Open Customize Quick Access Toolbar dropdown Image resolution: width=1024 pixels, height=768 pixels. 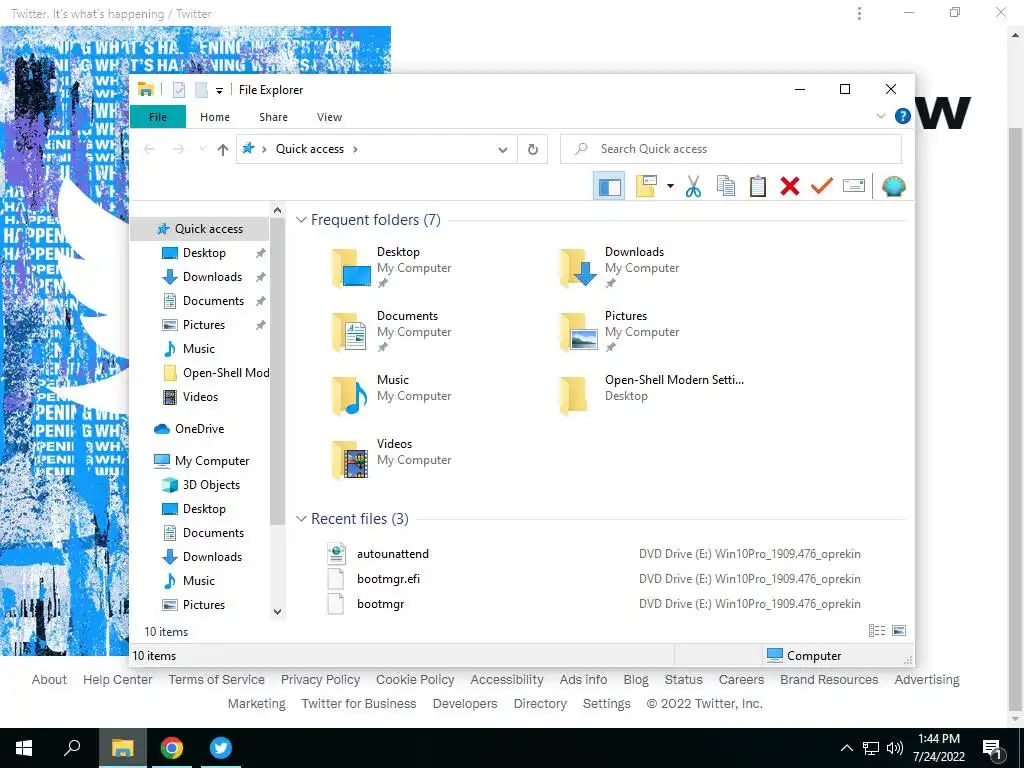pyautogui.click(x=219, y=90)
